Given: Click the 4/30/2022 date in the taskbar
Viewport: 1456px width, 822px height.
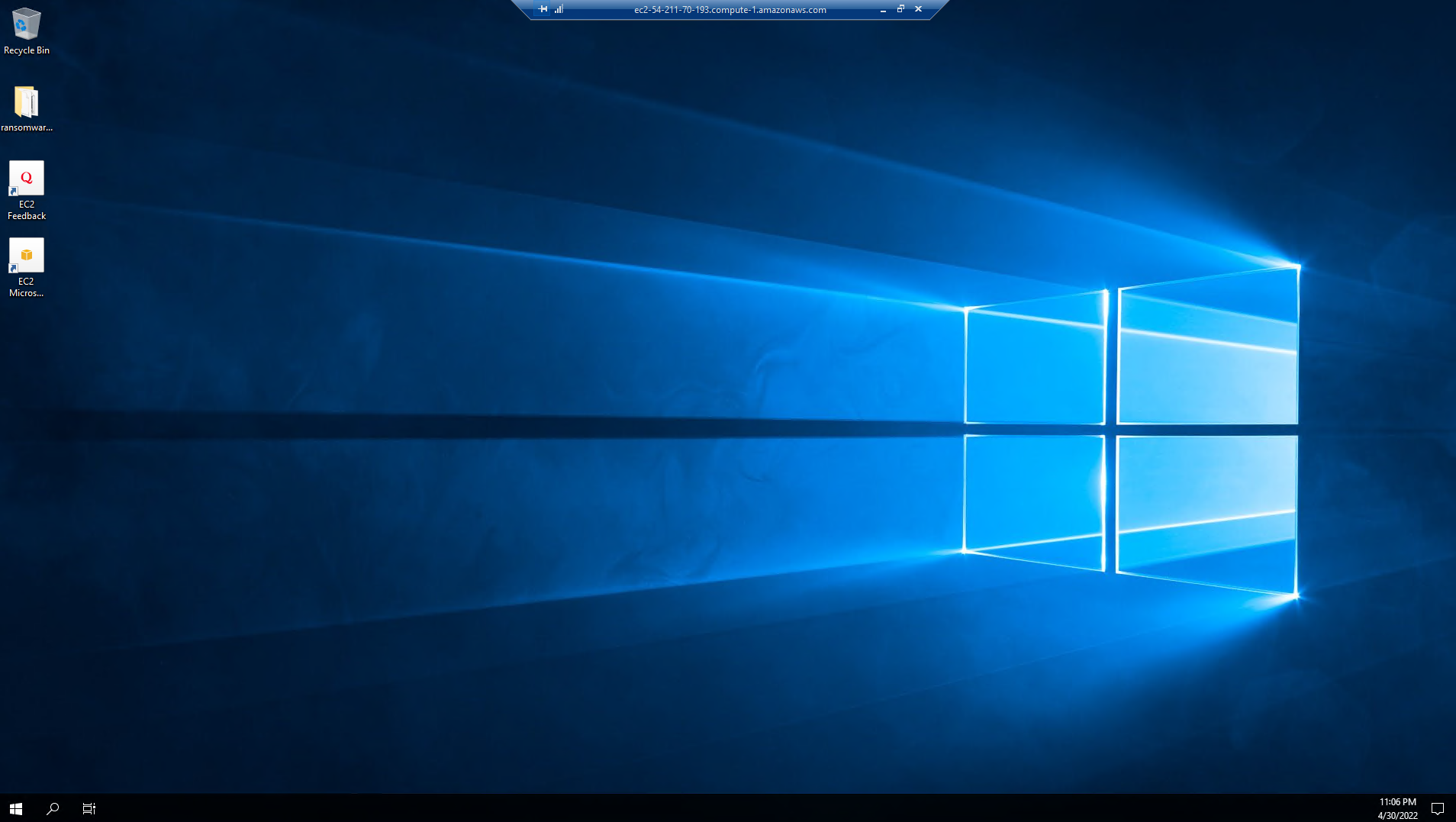Looking at the screenshot, I should [1397, 815].
